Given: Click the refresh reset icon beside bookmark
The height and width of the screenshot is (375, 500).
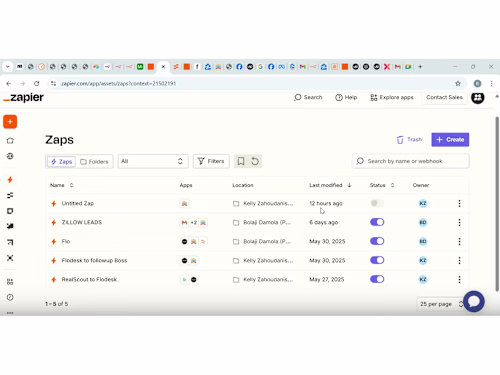Looking at the screenshot, I should tap(255, 161).
